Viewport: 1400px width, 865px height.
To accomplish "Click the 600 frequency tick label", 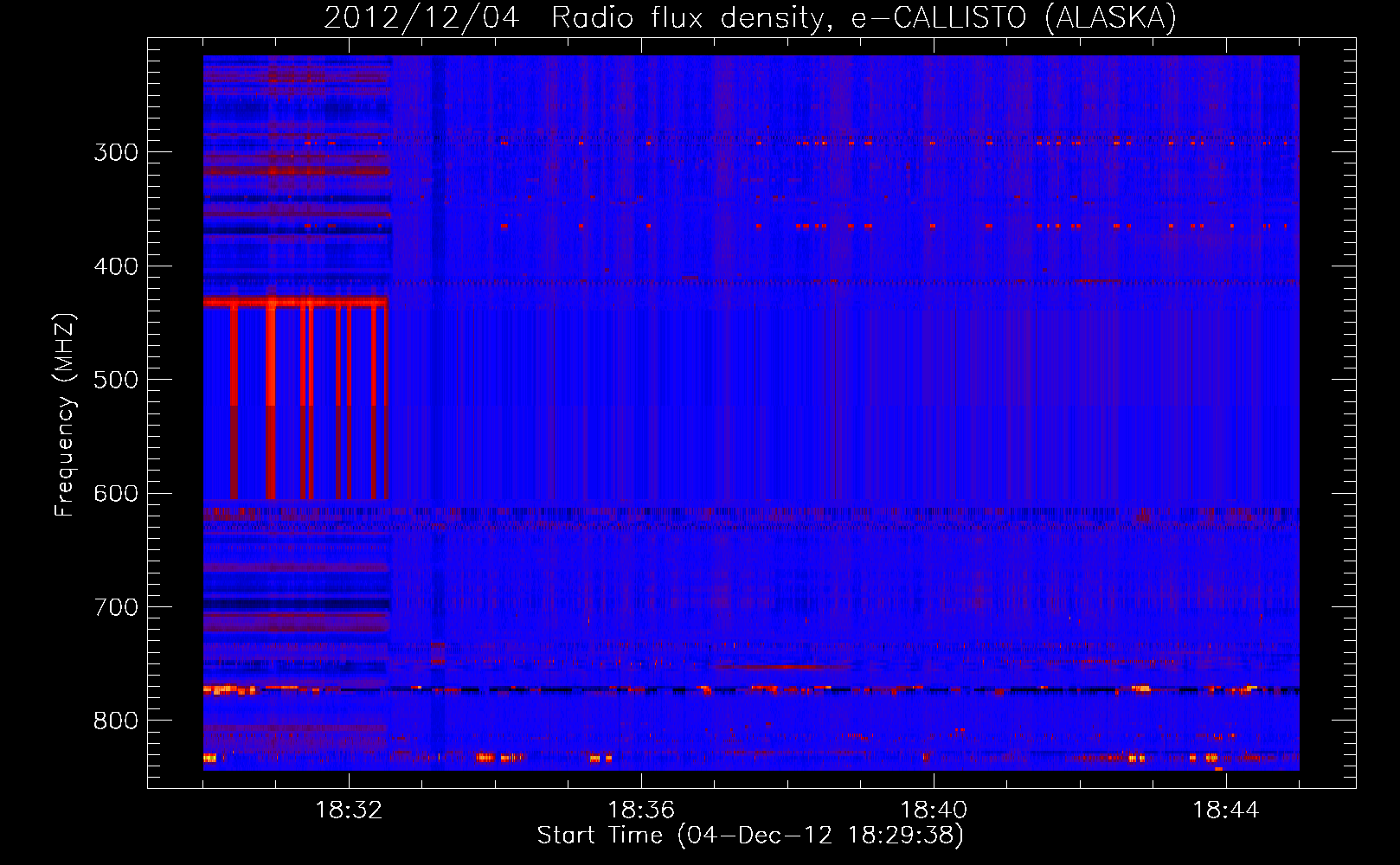I will (x=116, y=494).
